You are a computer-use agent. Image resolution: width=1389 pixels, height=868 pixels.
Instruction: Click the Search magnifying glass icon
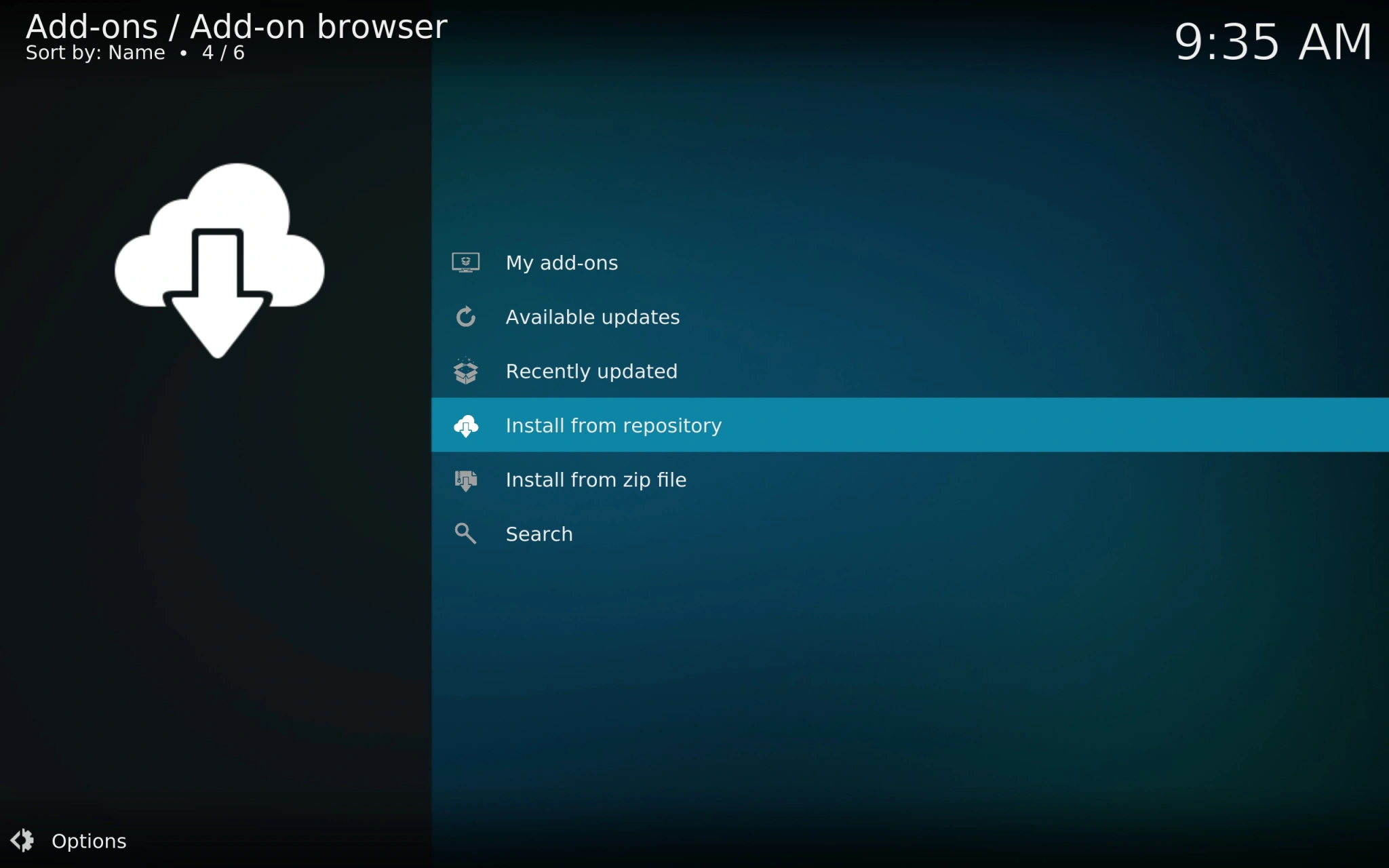(x=465, y=534)
